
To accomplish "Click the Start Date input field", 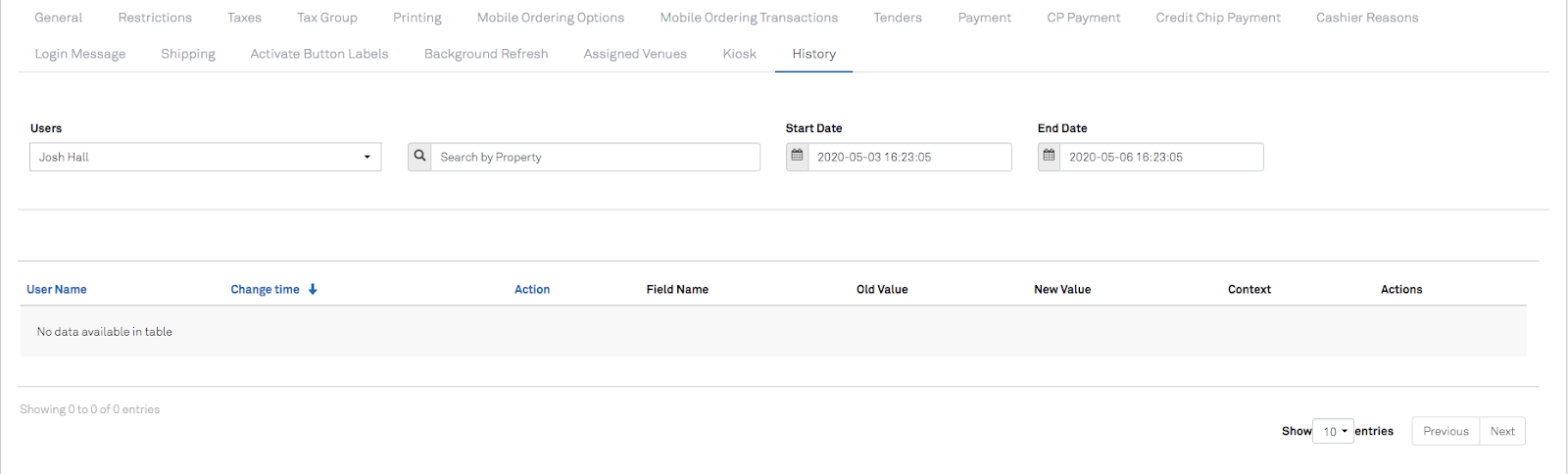I will [909, 157].
